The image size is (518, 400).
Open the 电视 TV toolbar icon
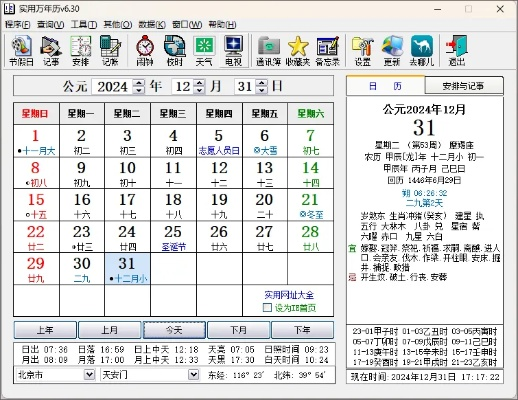233,51
